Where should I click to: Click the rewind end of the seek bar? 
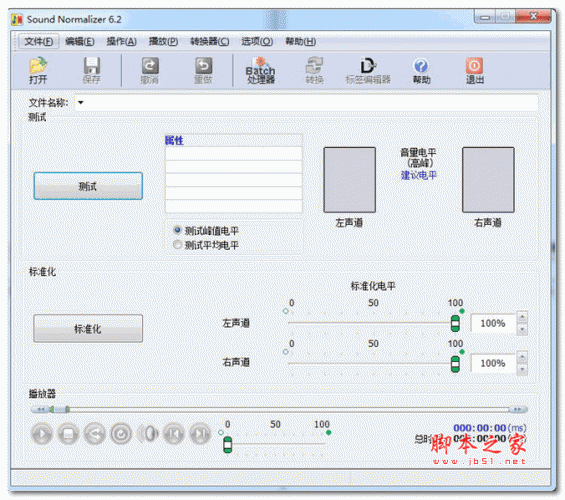point(40,409)
